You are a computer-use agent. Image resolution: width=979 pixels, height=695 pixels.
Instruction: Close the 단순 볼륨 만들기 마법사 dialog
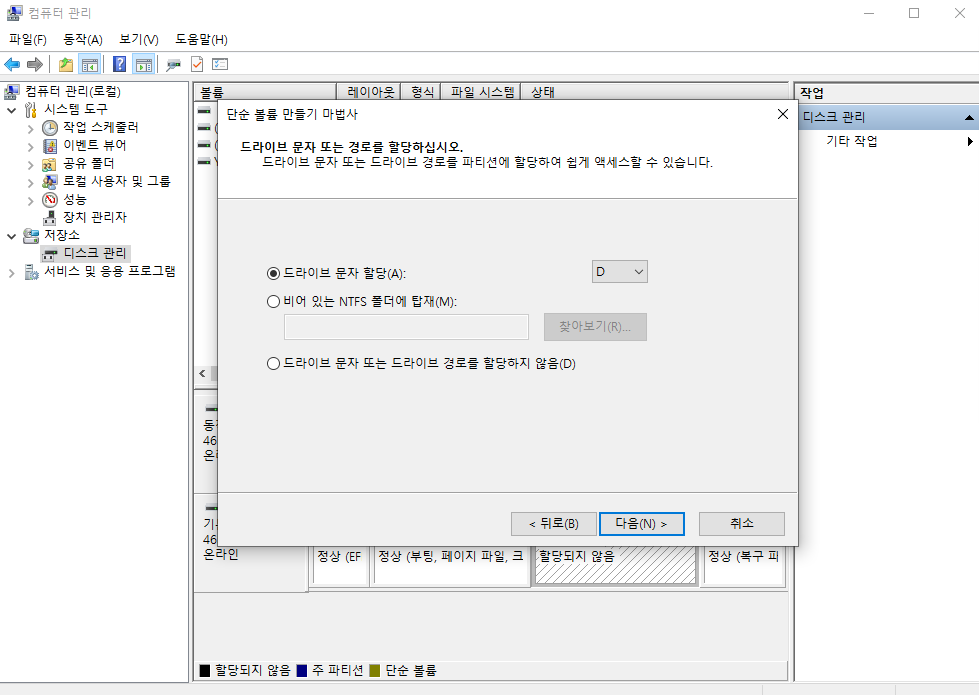pos(782,114)
